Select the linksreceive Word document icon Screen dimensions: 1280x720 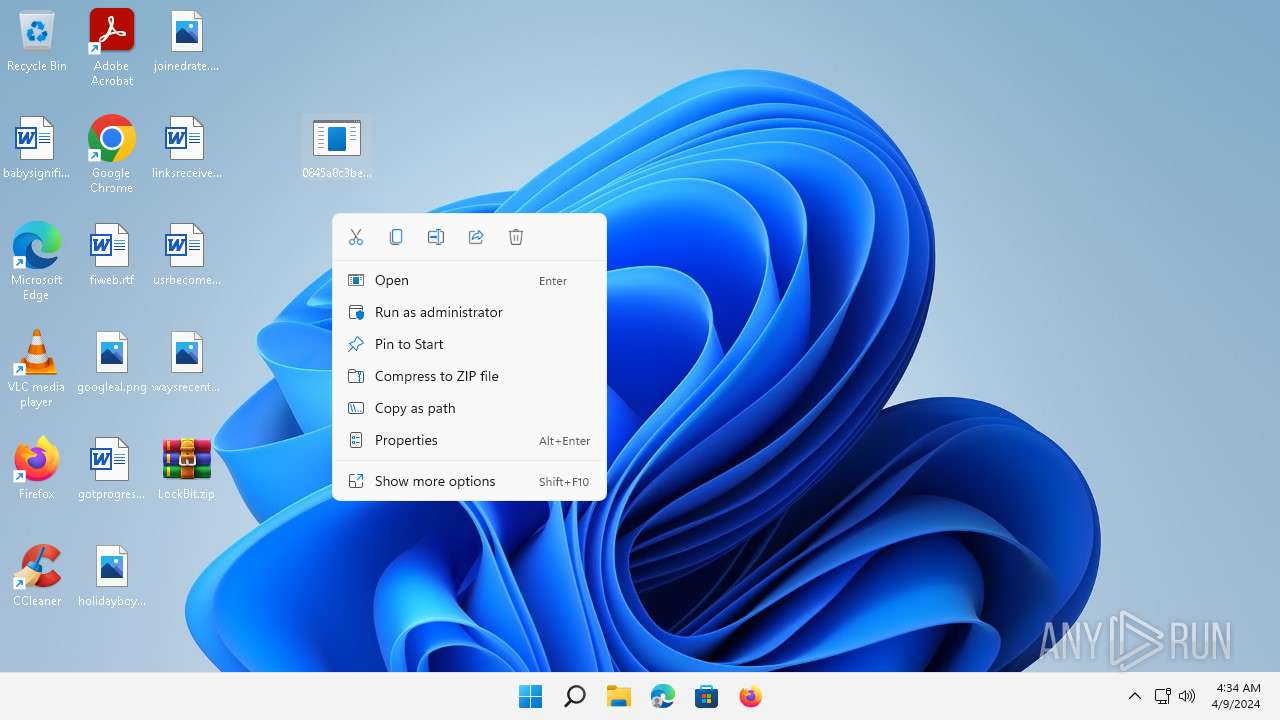187,149
